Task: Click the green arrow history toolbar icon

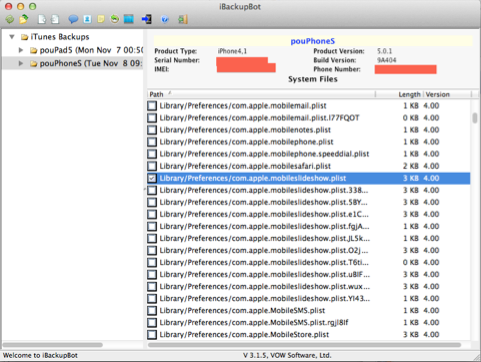Action: [x=115, y=19]
